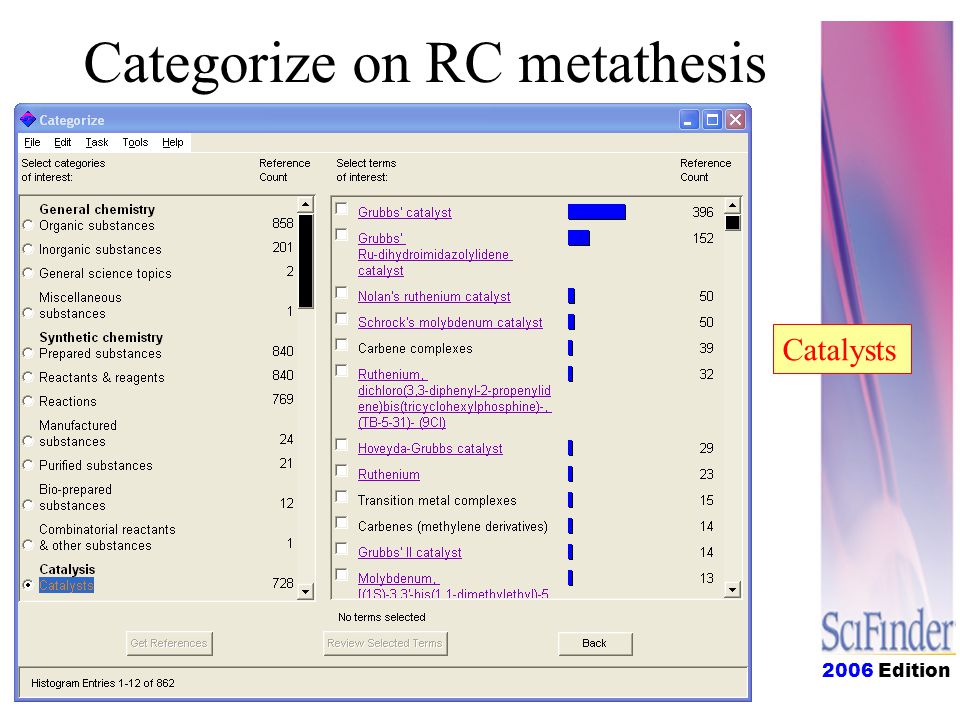This screenshot has width=960, height=720.
Task: Open the Help menu
Action: [x=173, y=143]
